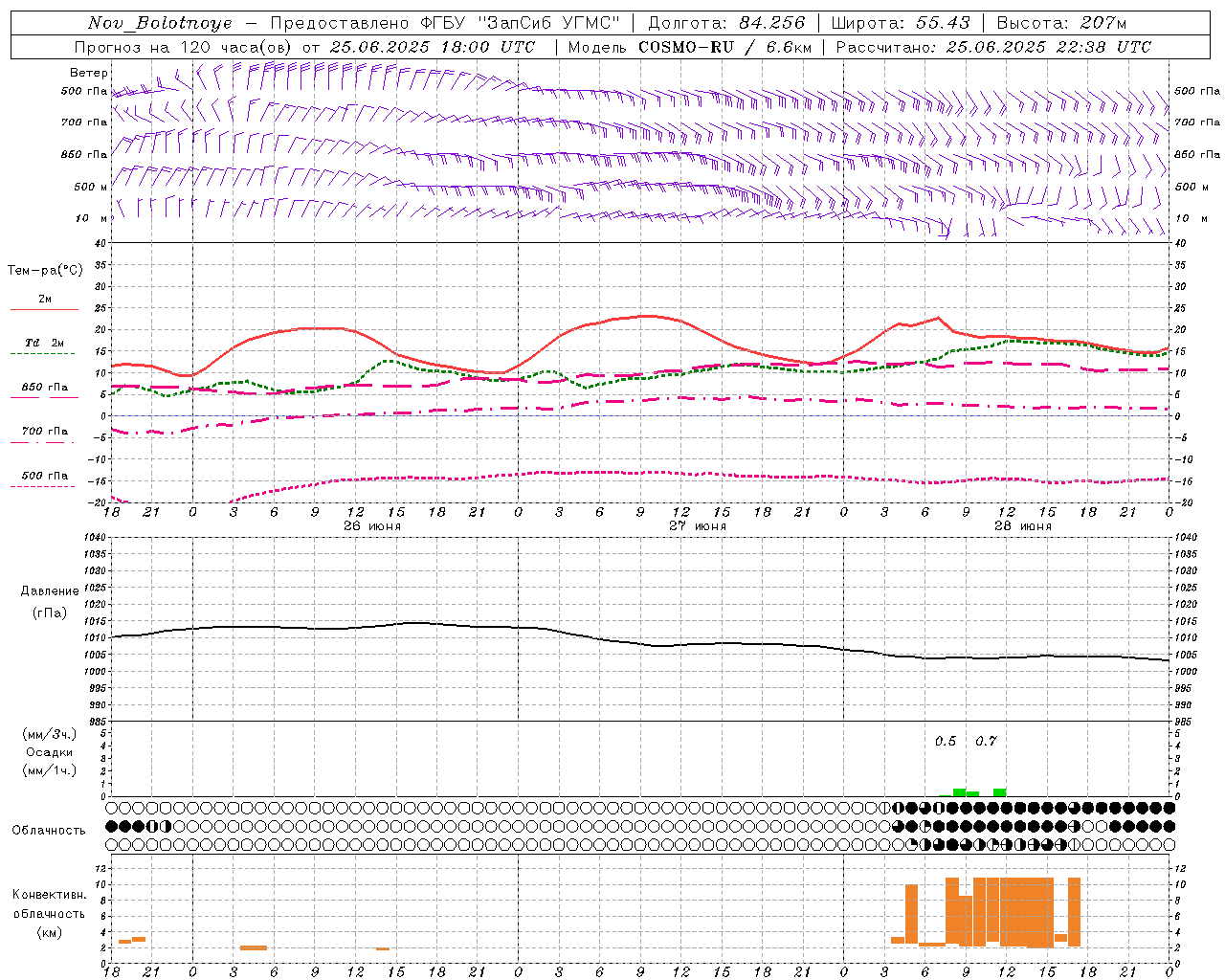This screenshot has width=1225, height=980.
Task: Click forecast start time '25.06.2025 18:00 UTC'
Action: 433,47
